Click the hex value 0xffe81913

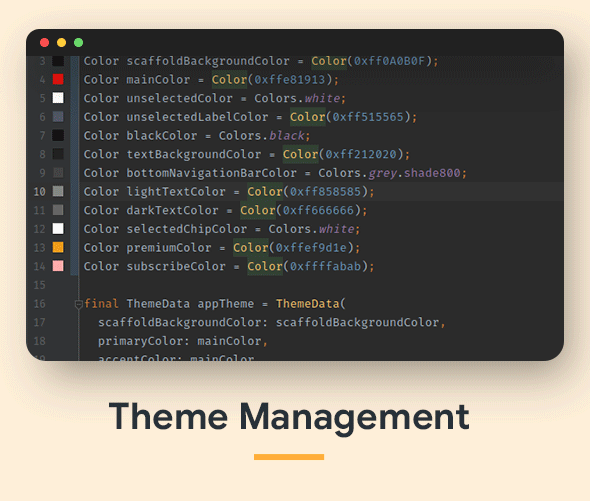pos(289,80)
